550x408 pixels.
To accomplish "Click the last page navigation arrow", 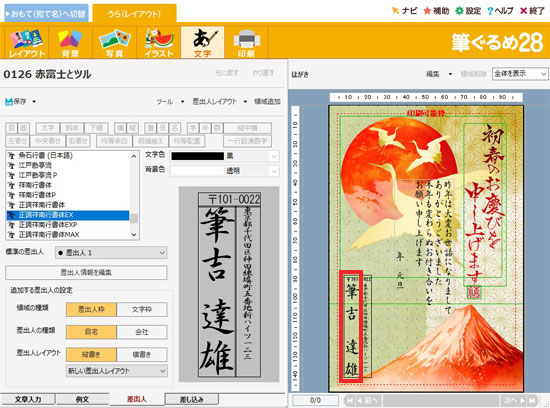I will coord(532,400).
